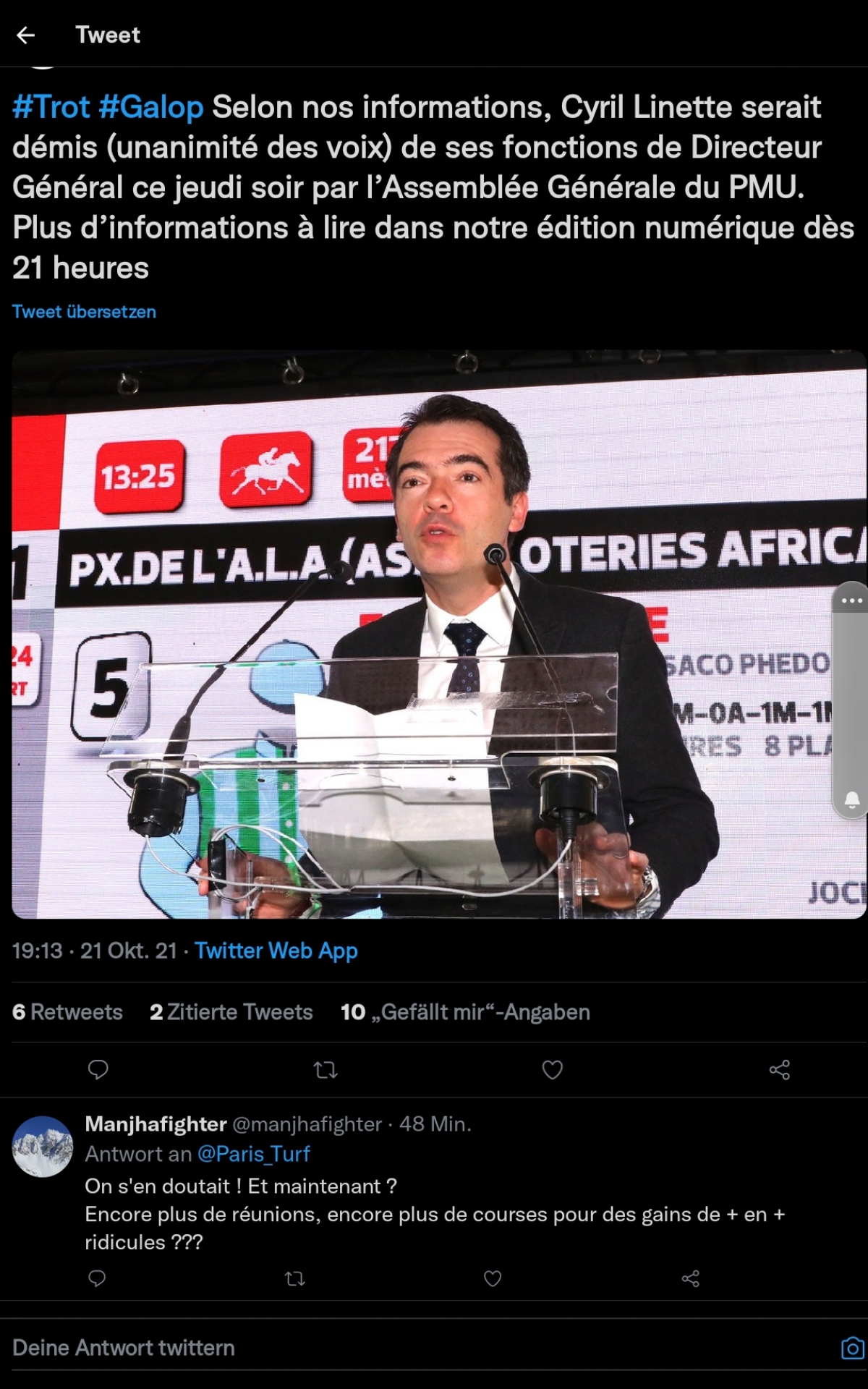The image size is (868, 1389).
Task: Open the Twitter Web App source link
Action: (x=276, y=951)
